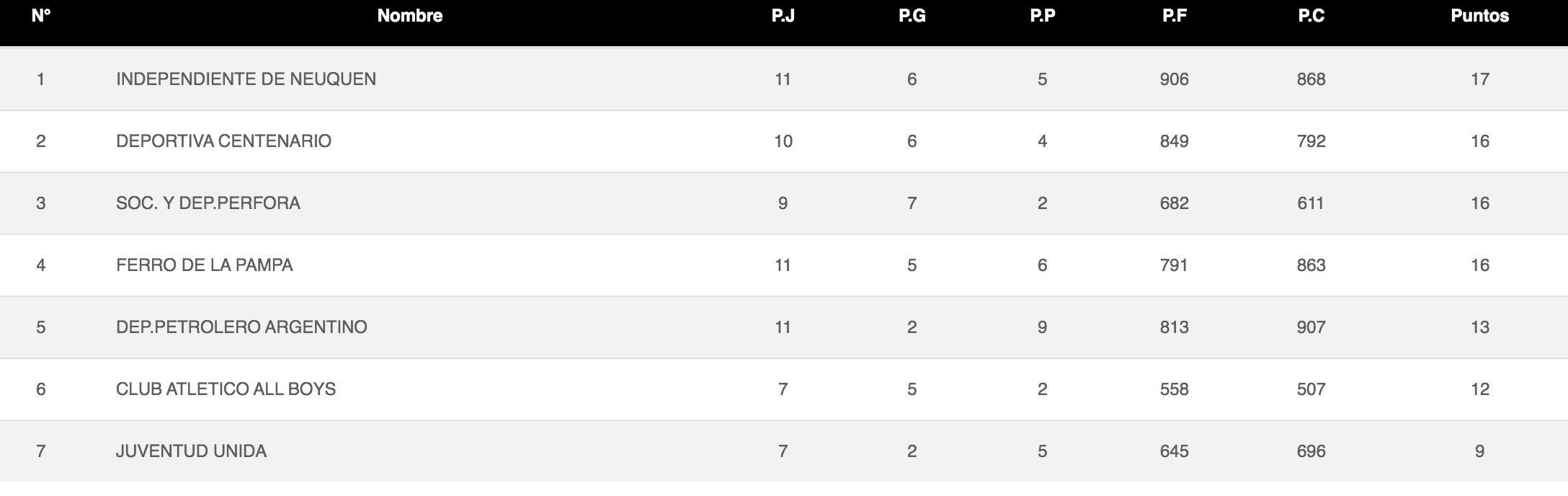Open DEPORTIVA CENTENARIO team row
This screenshot has height=496, width=1568.
point(784,141)
